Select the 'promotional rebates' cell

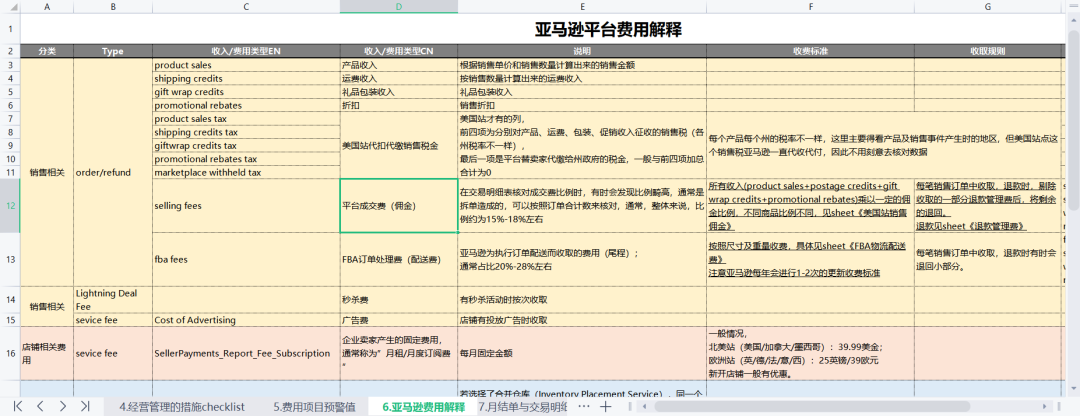(x=246, y=105)
